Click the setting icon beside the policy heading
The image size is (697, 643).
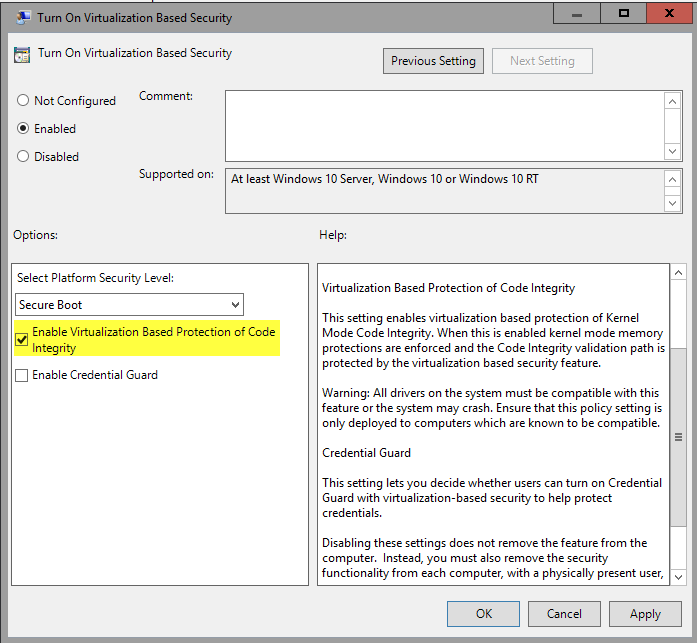tap(21, 54)
